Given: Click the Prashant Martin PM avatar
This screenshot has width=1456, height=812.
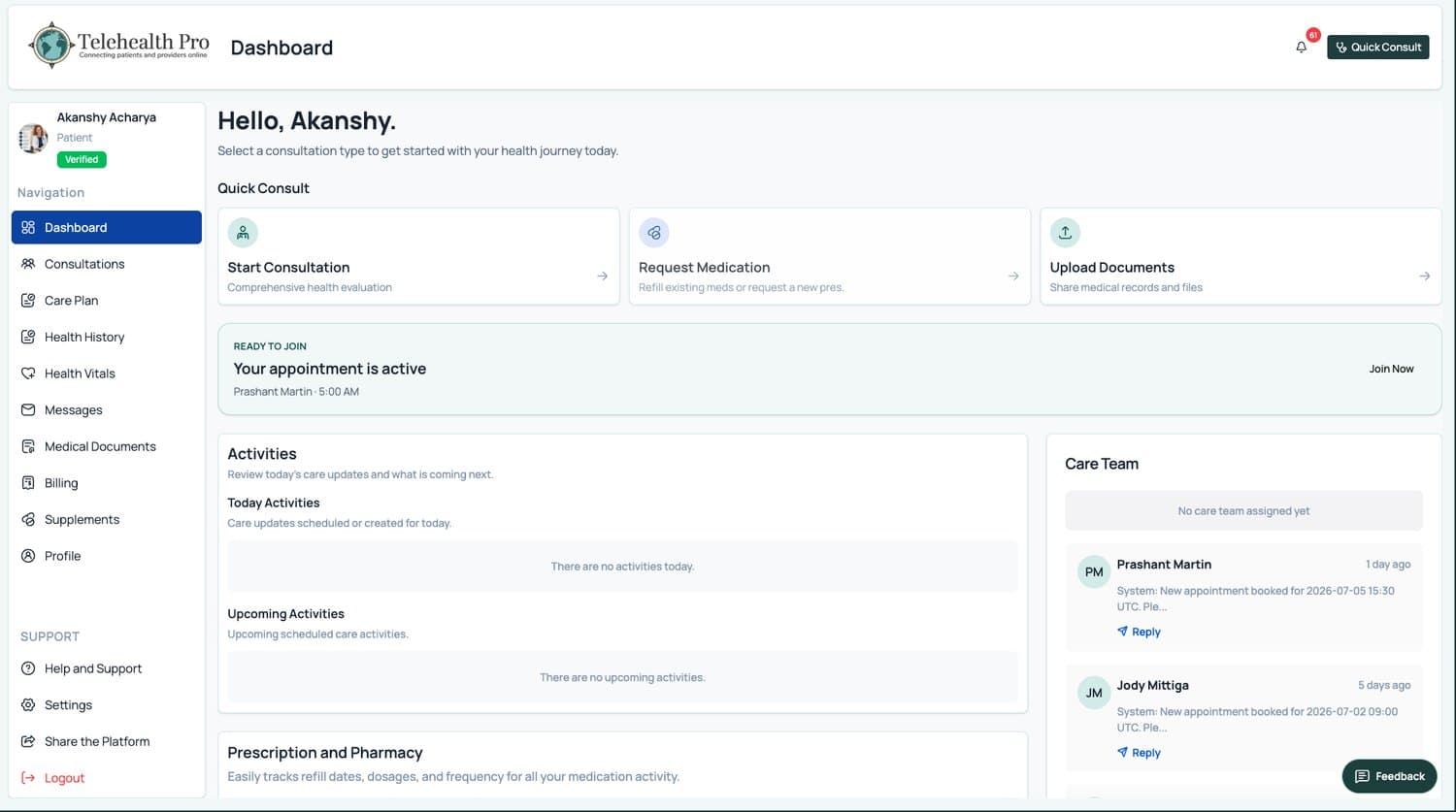Looking at the screenshot, I should coord(1094,572).
